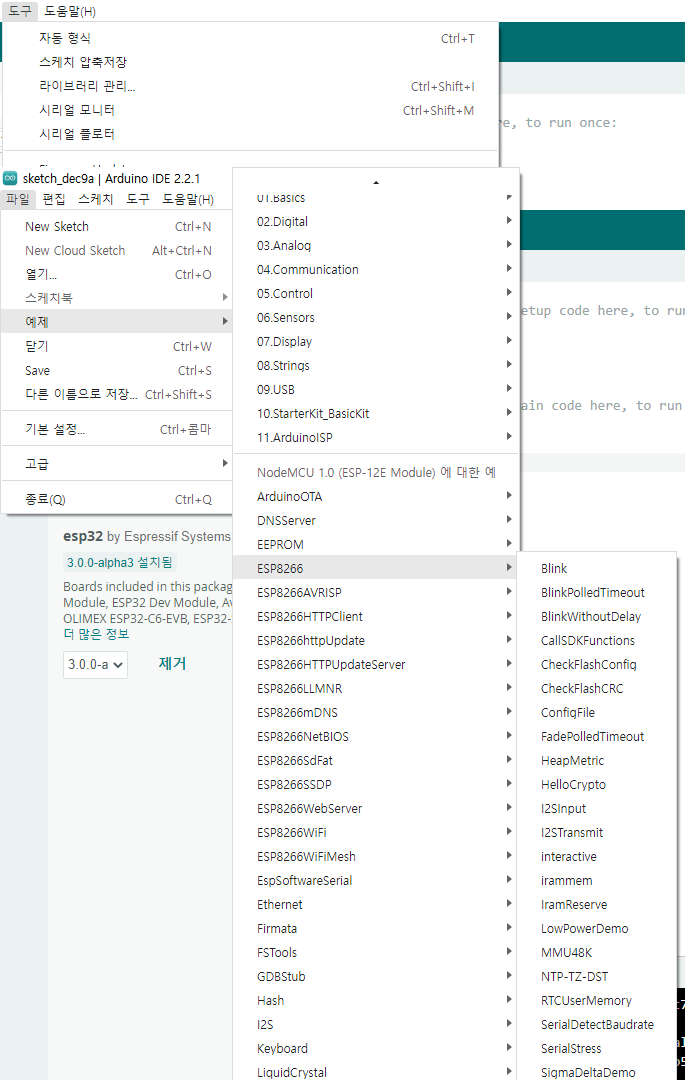
Task: Expand the 고급 submenu
Action: pyautogui.click(x=117, y=464)
